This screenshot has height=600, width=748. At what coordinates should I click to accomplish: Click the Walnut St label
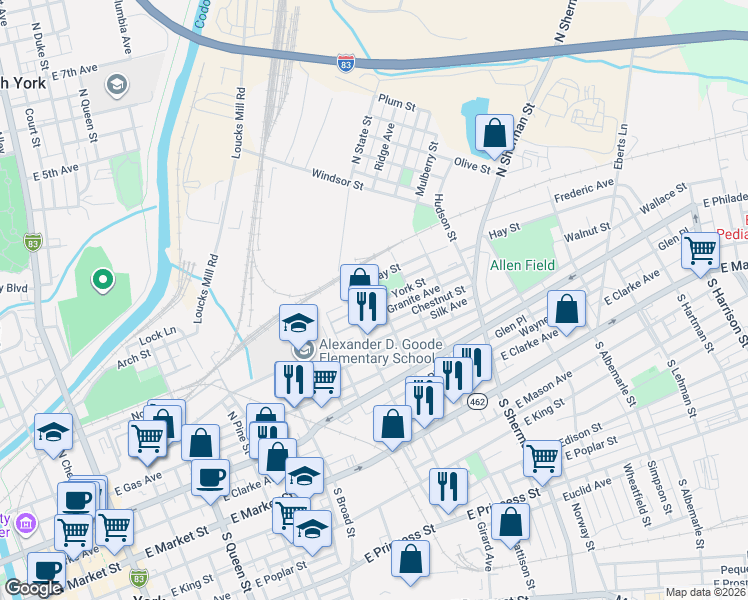point(587,232)
